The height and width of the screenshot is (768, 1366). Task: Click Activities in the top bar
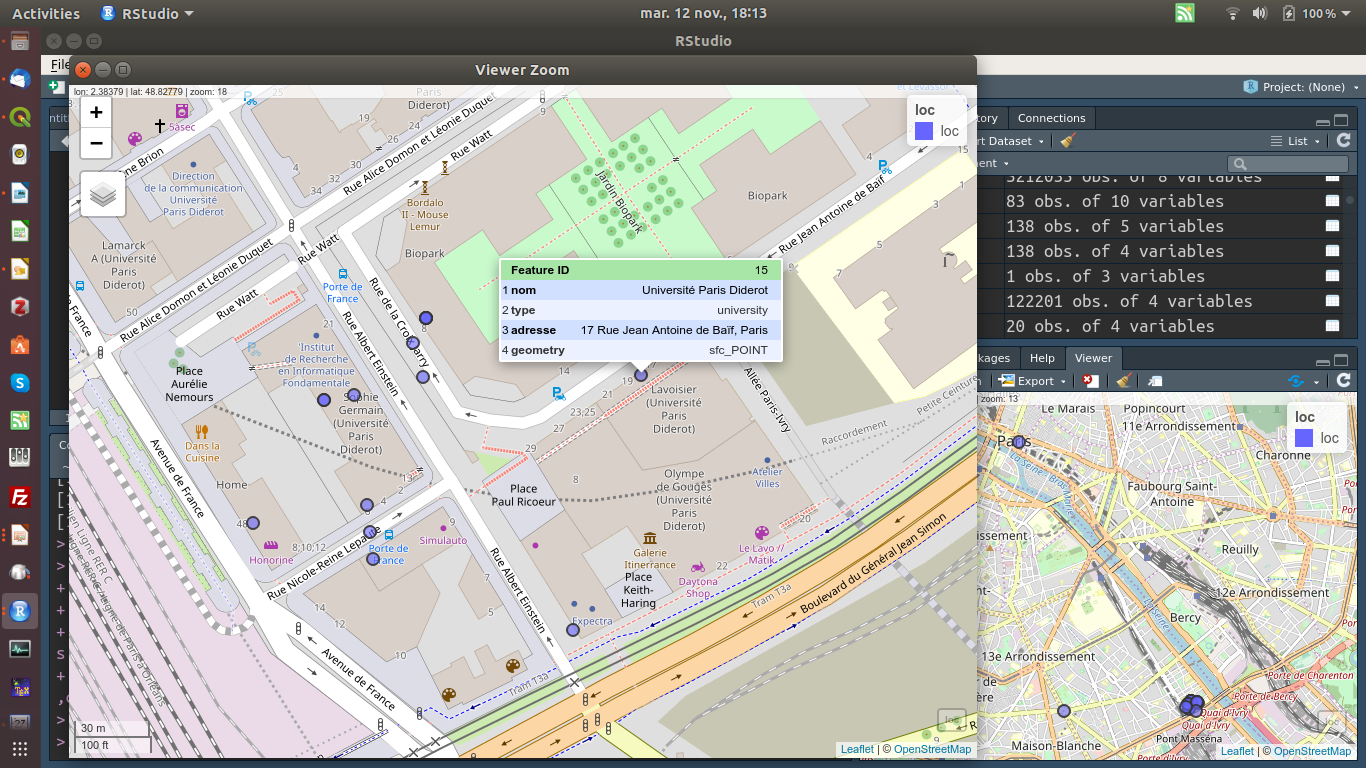point(46,13)
